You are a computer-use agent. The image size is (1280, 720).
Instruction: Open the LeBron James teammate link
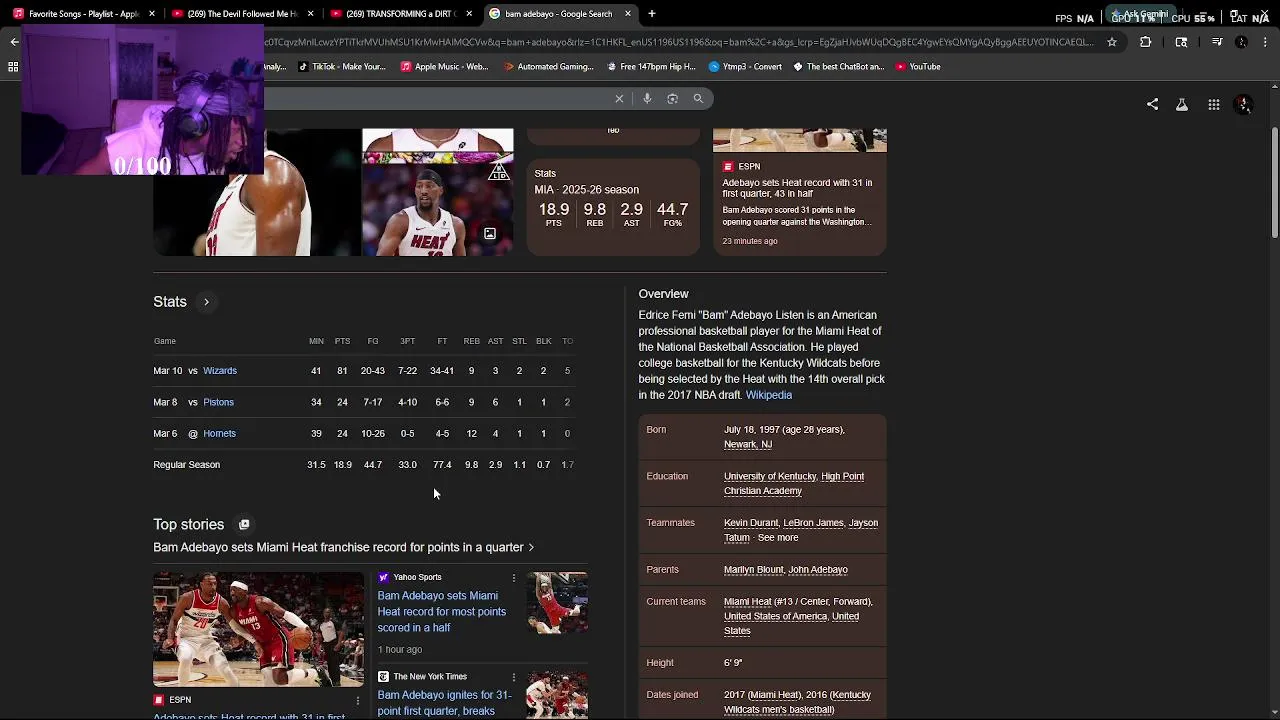click(813, 523)
